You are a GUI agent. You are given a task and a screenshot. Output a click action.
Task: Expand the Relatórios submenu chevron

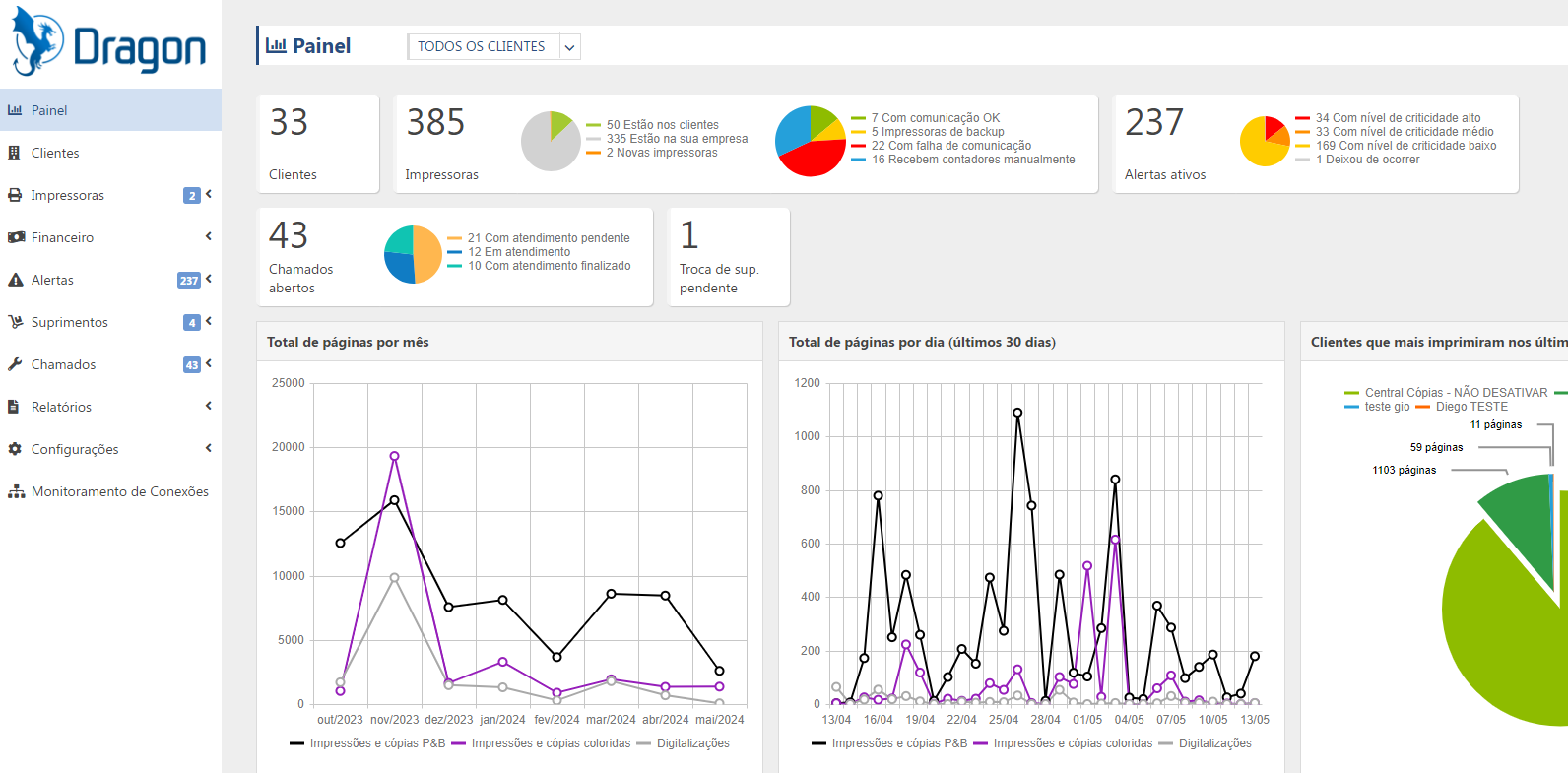click(x=209, y=406)
